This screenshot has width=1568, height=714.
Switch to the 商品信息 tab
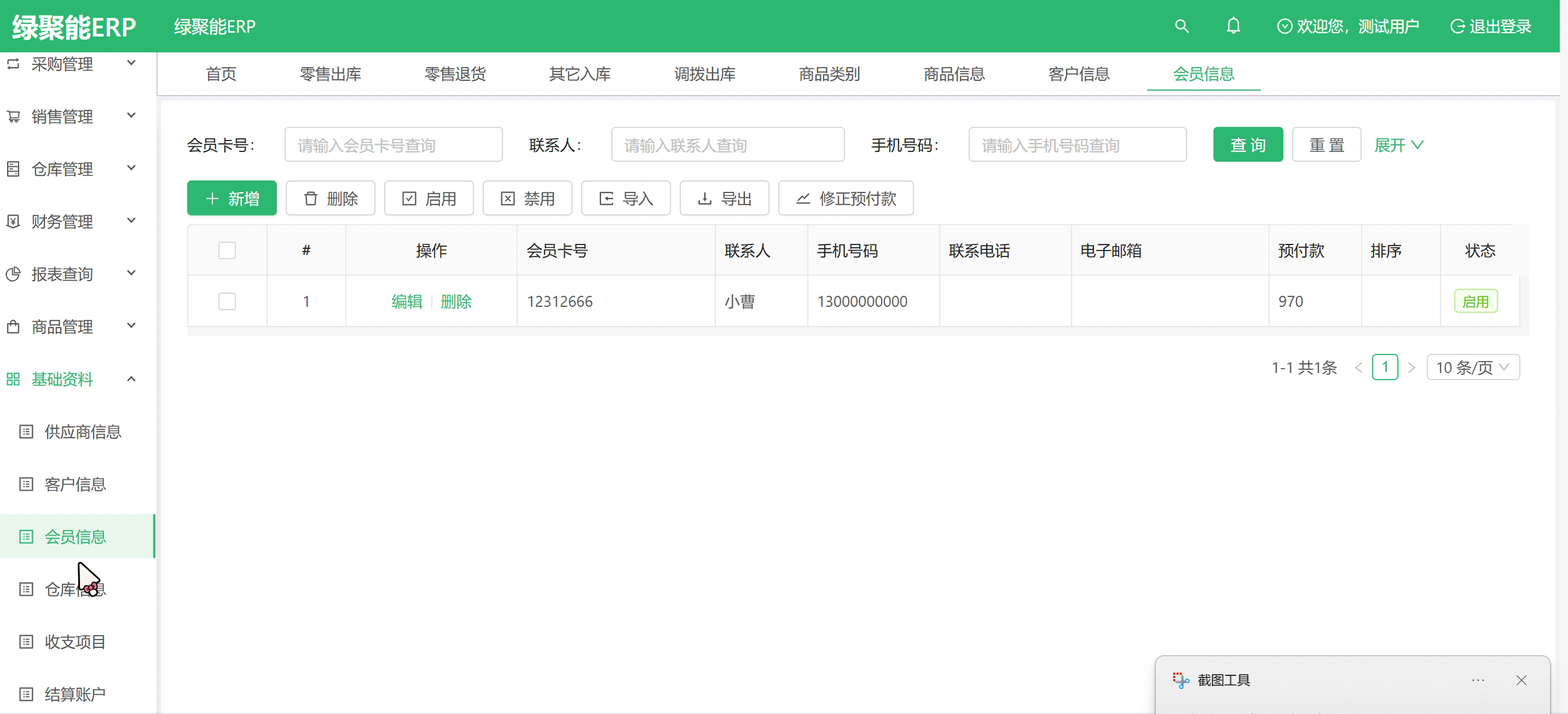(x=954, y=74)
